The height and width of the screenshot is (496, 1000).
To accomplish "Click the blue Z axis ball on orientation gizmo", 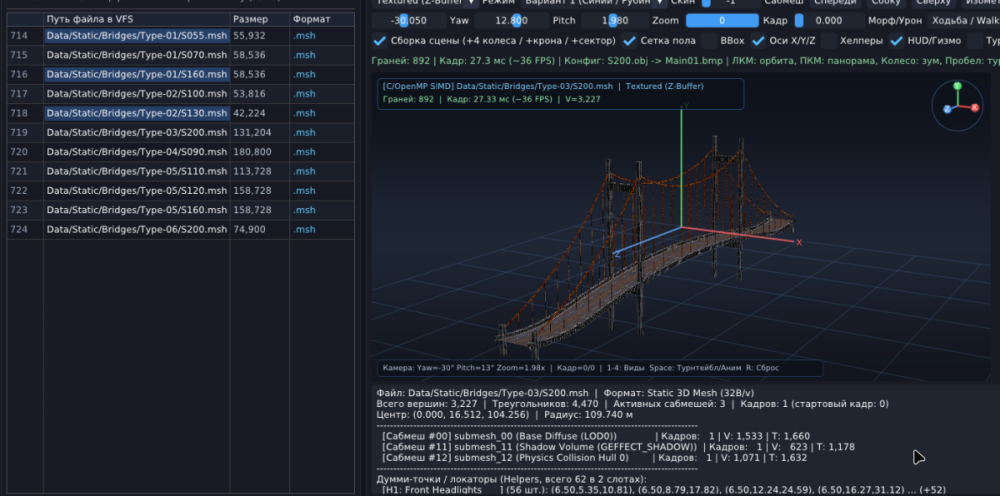I will pos(947,110).
